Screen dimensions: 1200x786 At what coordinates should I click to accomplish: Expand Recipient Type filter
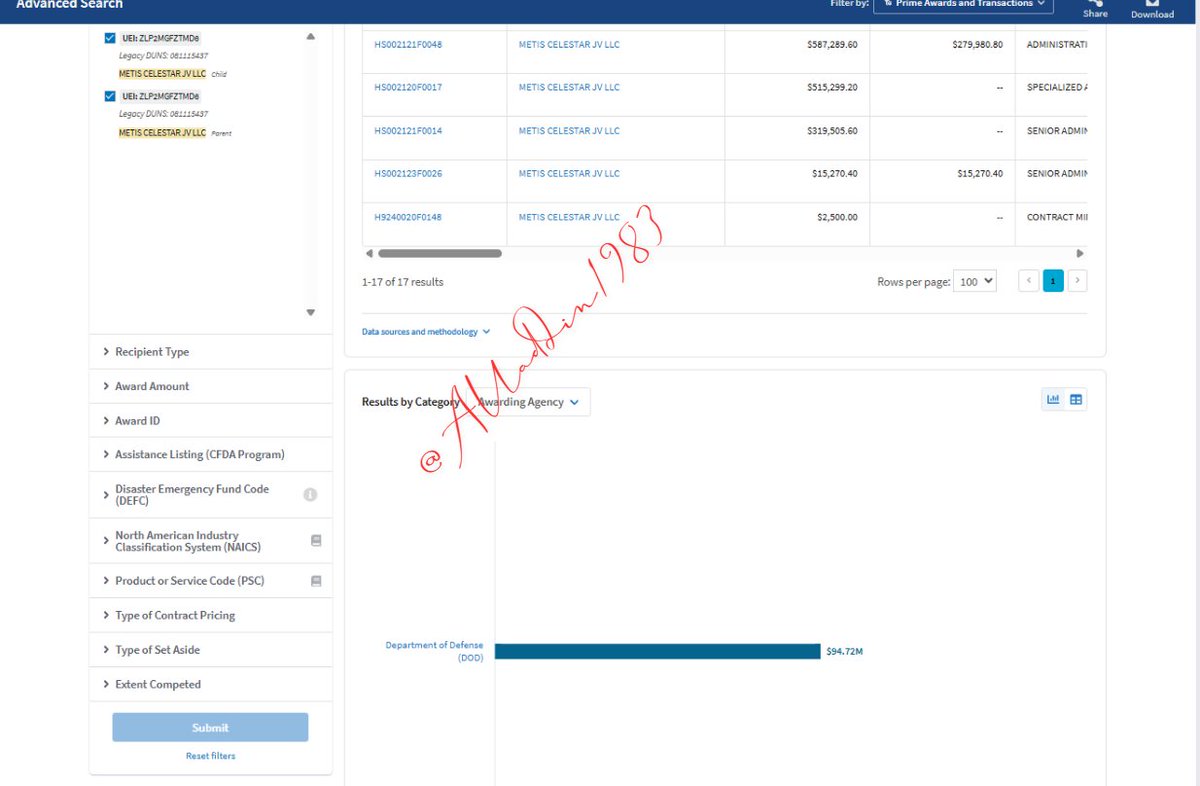pos(210,352)
